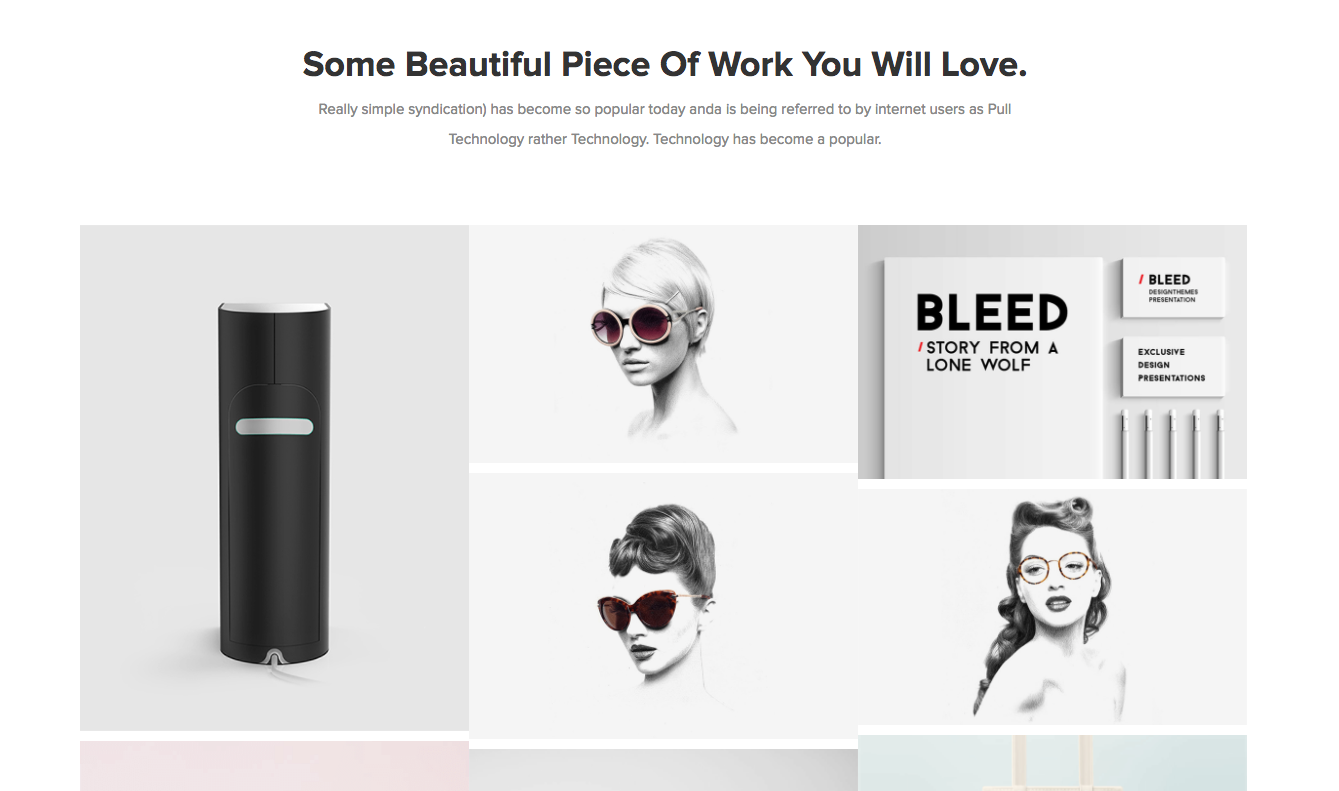1339x791 pixels.
Task: Open the woman with tortoiseshell round glasses image
Action: [1052, 607]
